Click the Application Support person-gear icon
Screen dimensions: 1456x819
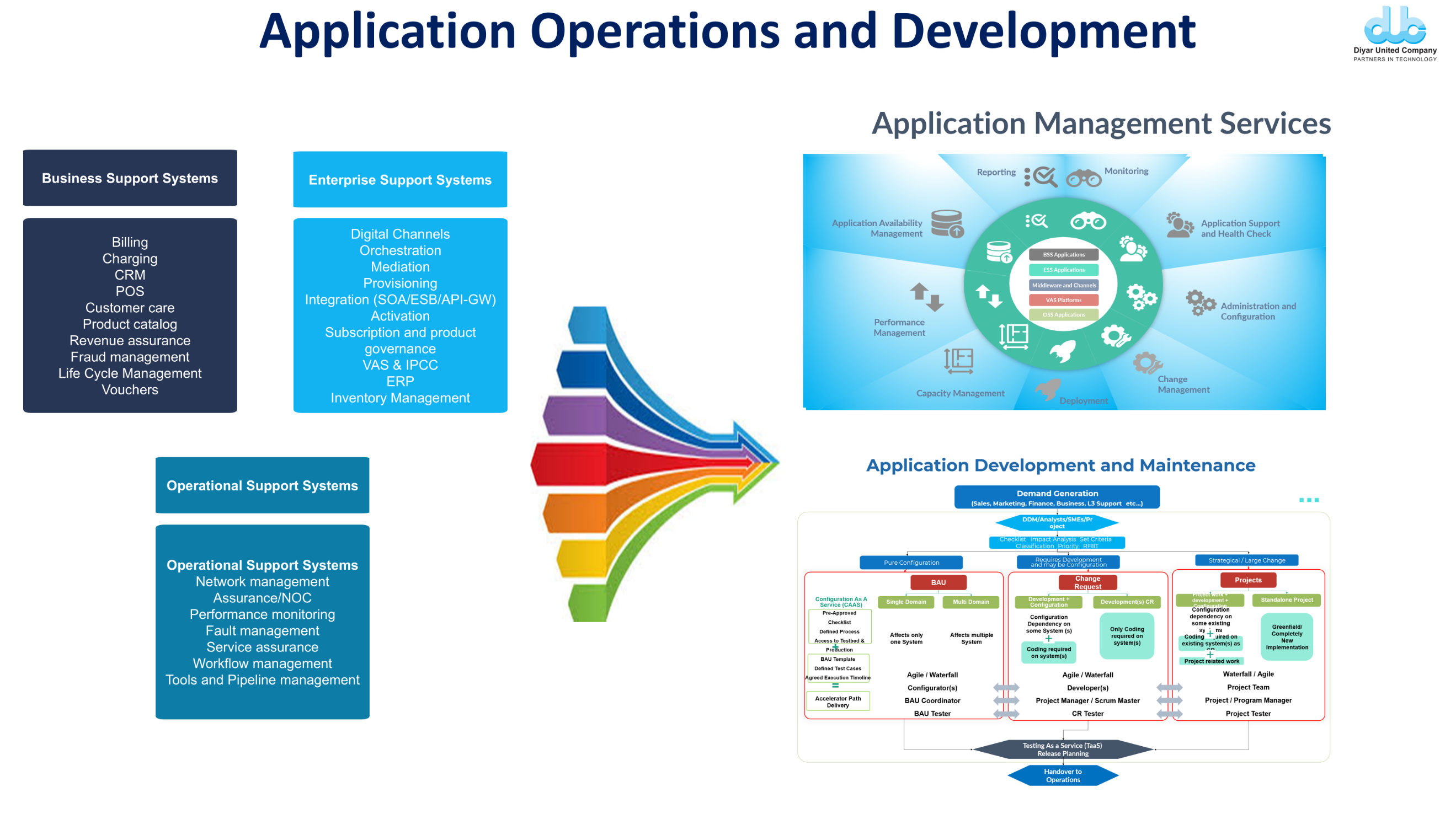click(x=1179, y=225)
